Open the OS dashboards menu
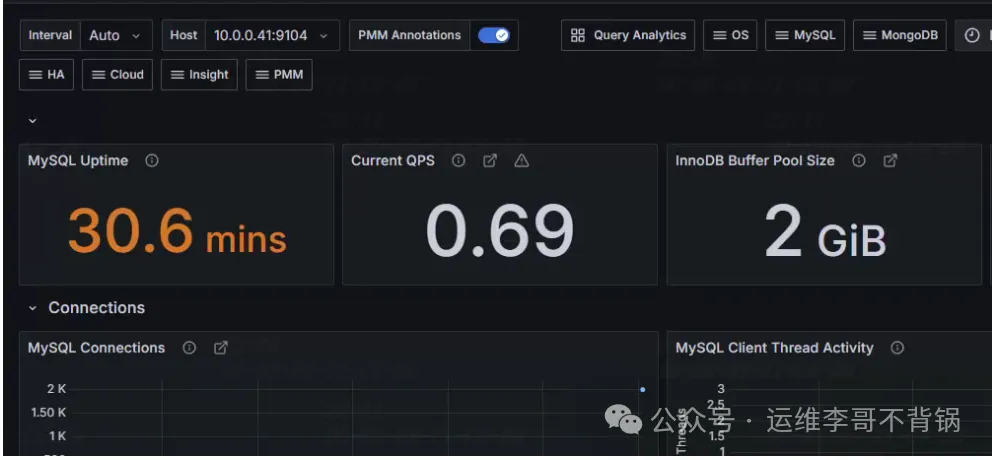 730,36
